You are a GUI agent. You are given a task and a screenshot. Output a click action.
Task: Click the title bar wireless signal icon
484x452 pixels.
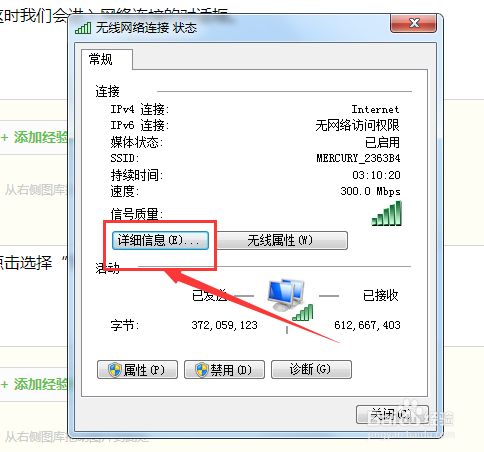(x=83, y=28)
